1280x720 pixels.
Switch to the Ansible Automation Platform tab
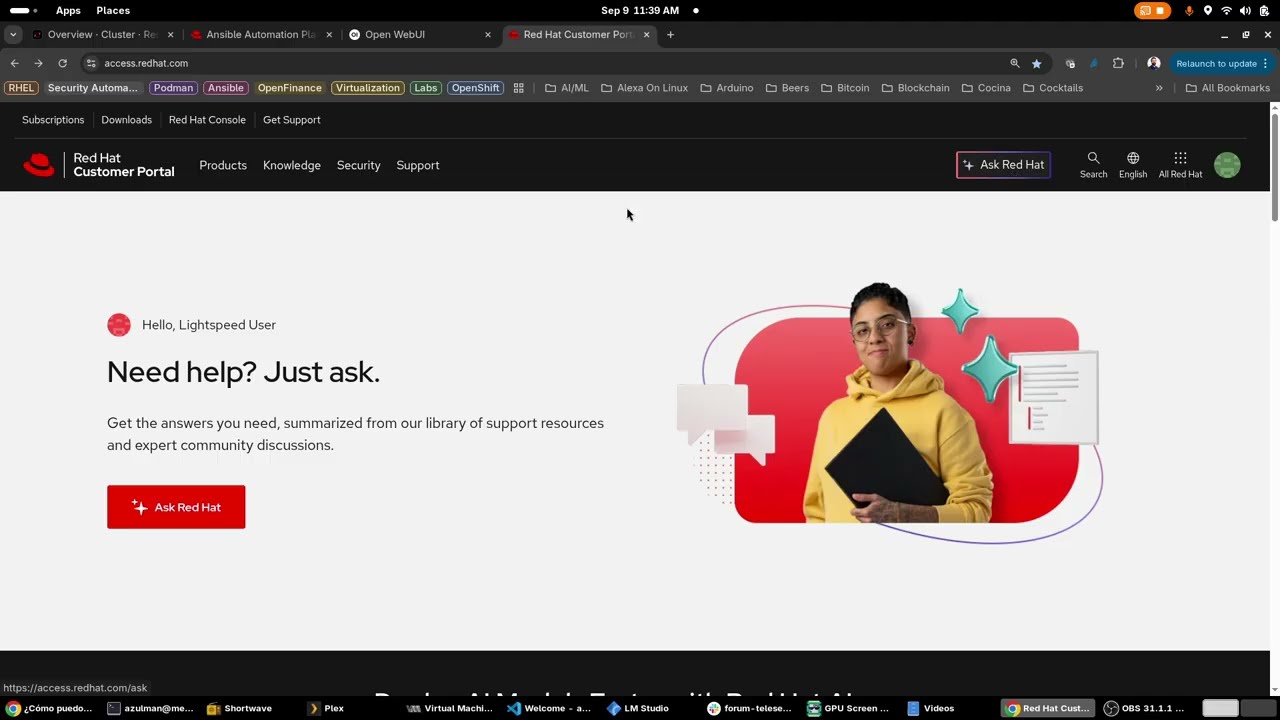pyautogui.click(x=260, y=34)
